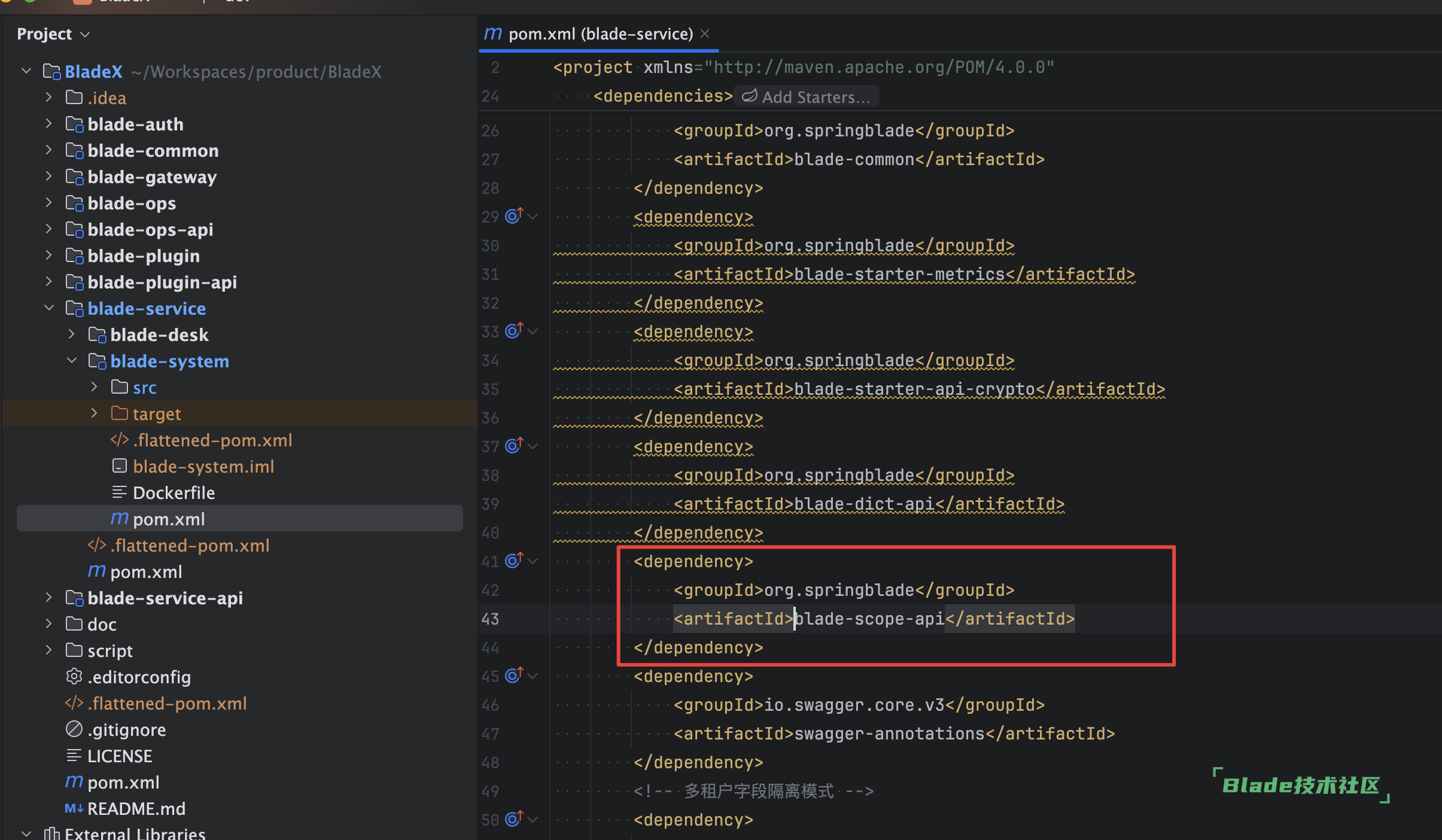Screen dimensions: 1442x840
Task: Fold the dependency block at line 41
Action: coord(533,561)
